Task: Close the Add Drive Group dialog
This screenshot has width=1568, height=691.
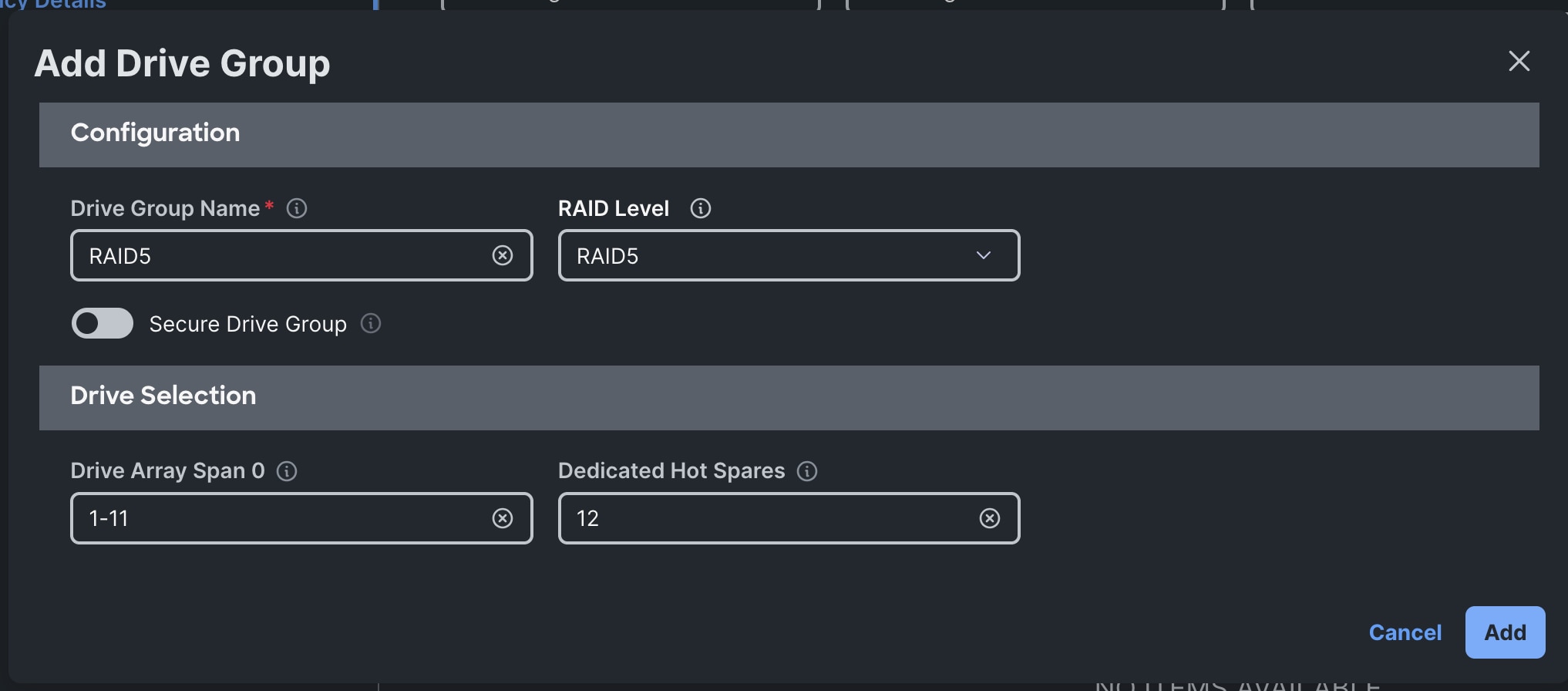Action: [x=1518, y=61]
